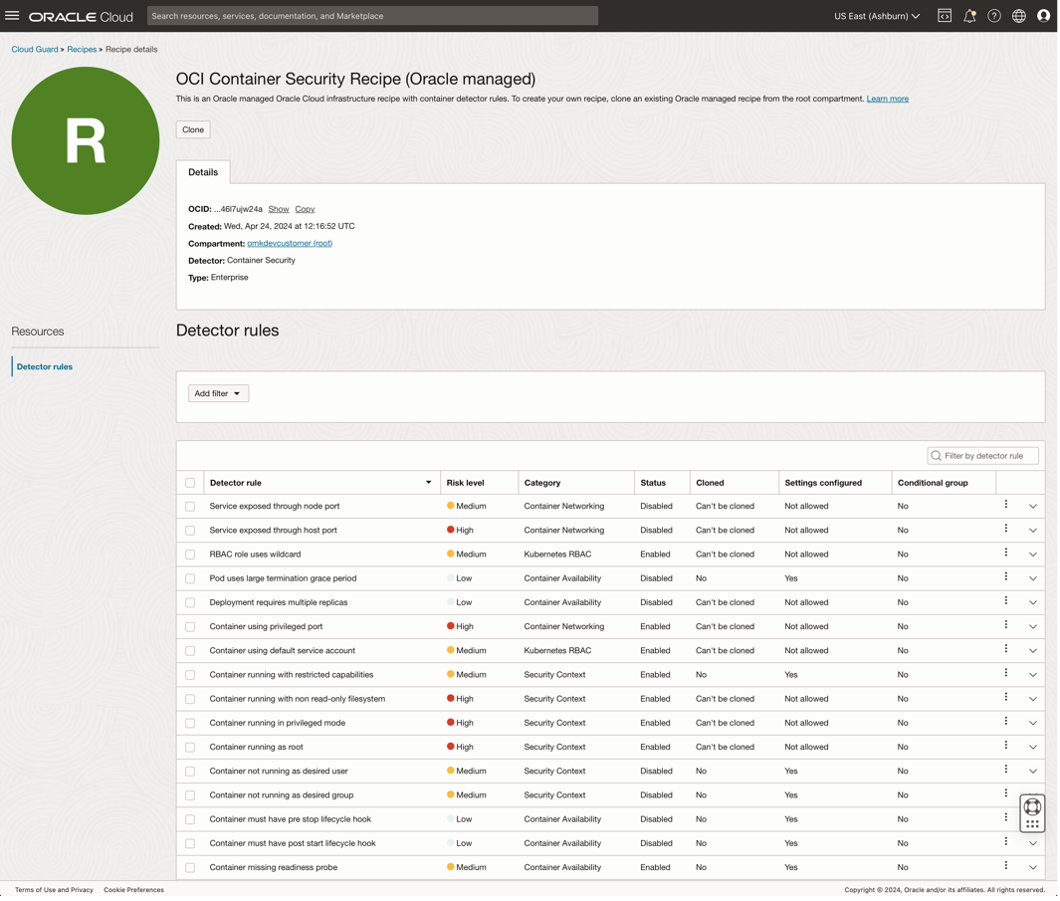Open the notifications bell
The height and width of the screenshot is (901, 1060).
(969, 15)
